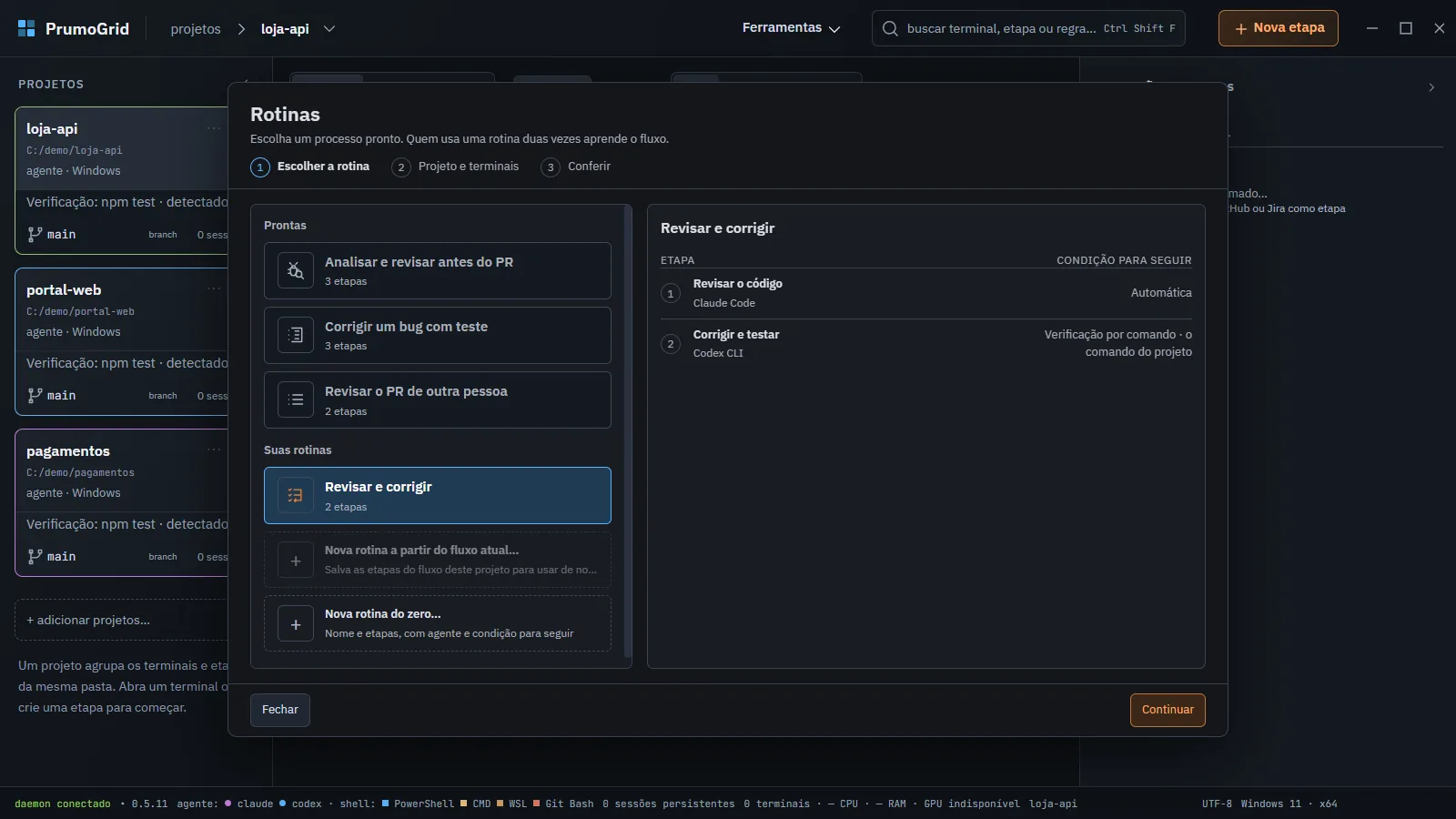This screenshot has width=1456, height=819.
Task: Focus the buscar terminal search field
Action: tap(1028, 28)
